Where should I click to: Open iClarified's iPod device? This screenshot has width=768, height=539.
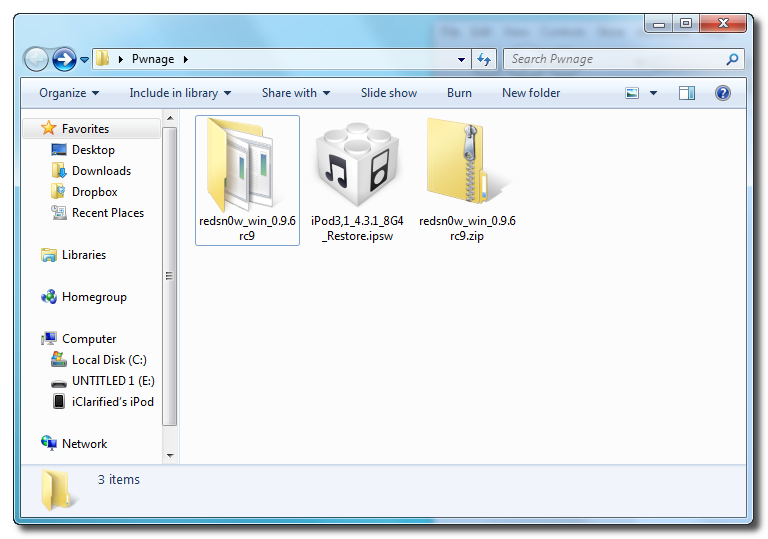[x=112, y=401]
